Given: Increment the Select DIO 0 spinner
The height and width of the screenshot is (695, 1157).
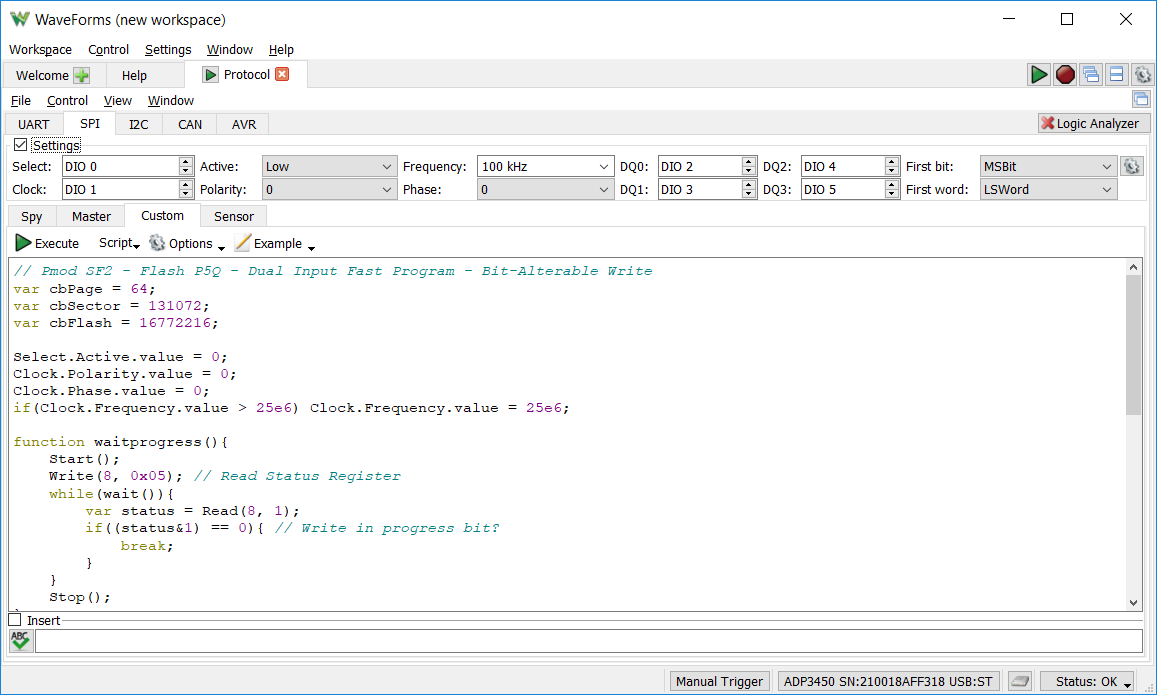Looking at the screenshot, I should 186,162.
